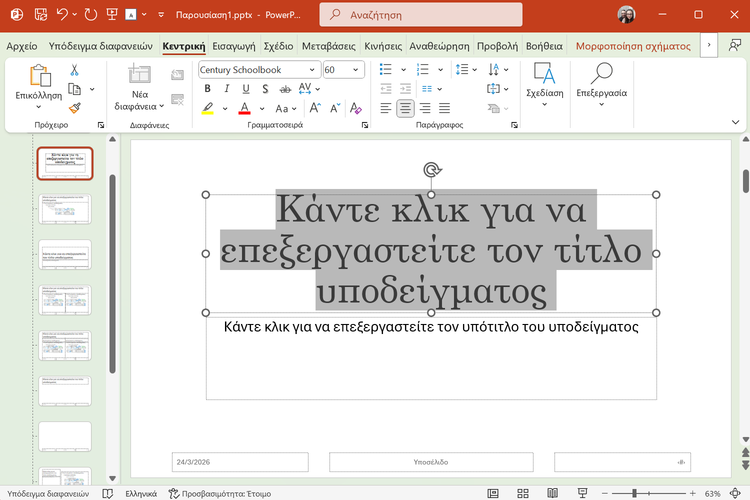750x500 pixels.
Task: Click the Cut scissors icon
Action: (x=74, y=71)
